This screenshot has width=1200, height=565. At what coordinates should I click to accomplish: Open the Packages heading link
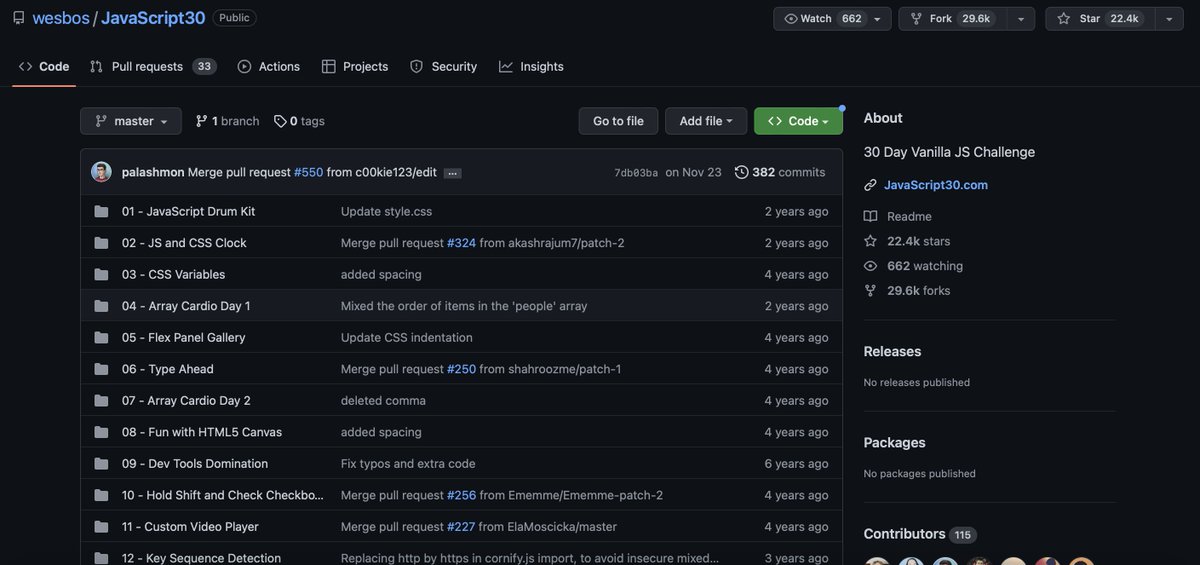point(895,443)
